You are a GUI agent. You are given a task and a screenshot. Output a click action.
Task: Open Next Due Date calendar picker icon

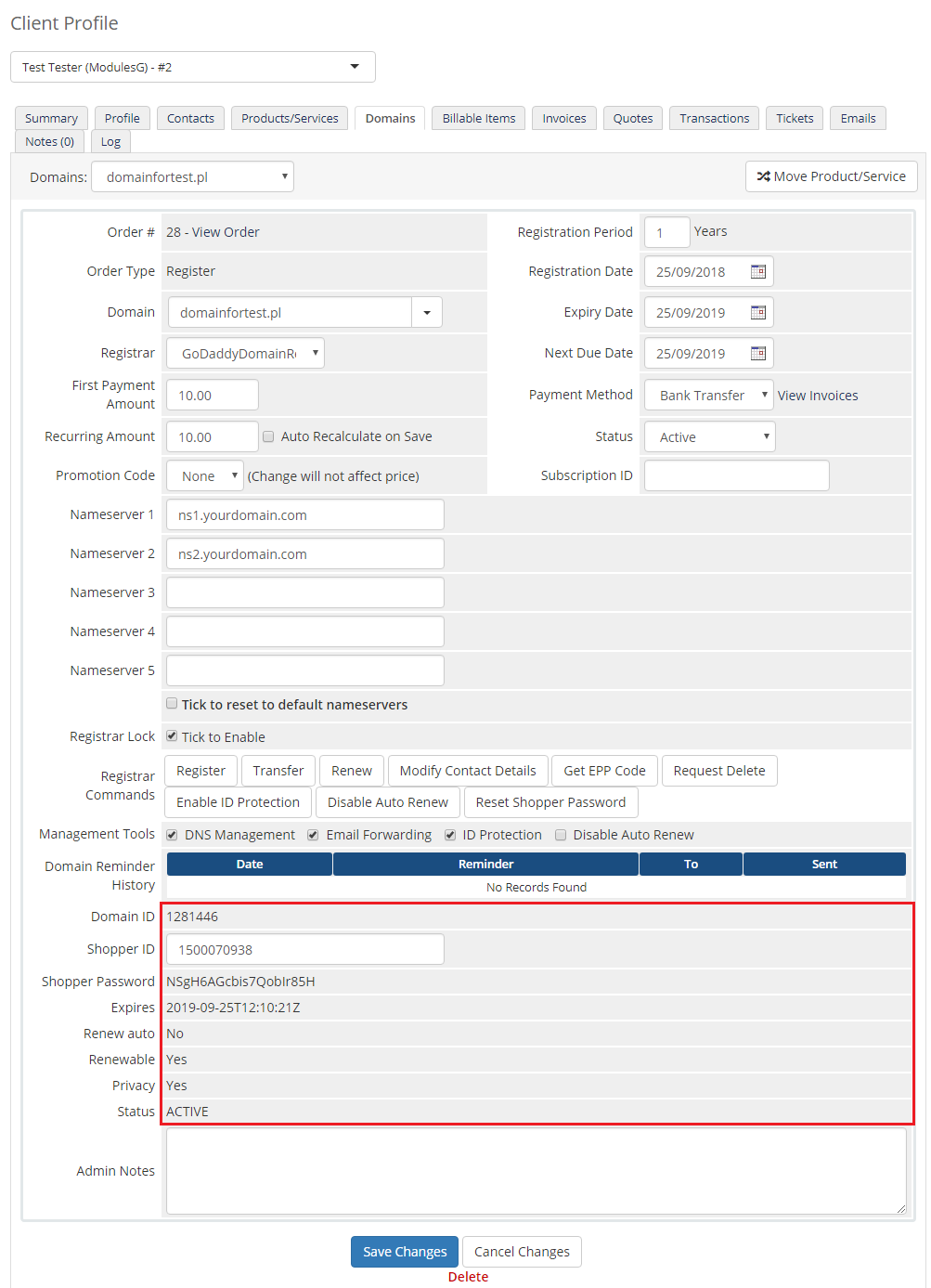[x=758, y=354]
